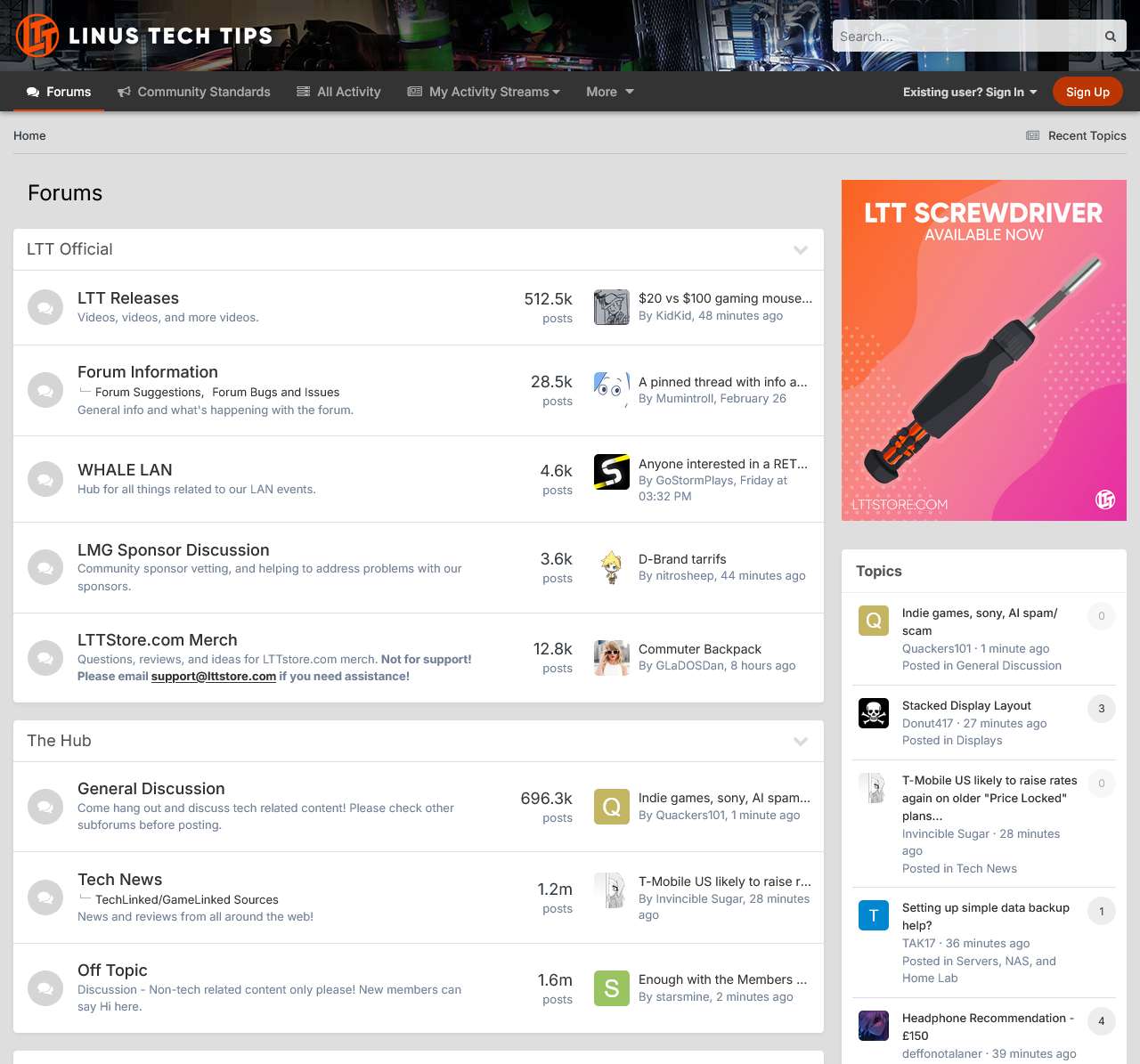Open LMG Sponsor Discussion forum title
The height and width of the screenshot is (1064, 1140).
pyautogui.click(x=174, y=550)
